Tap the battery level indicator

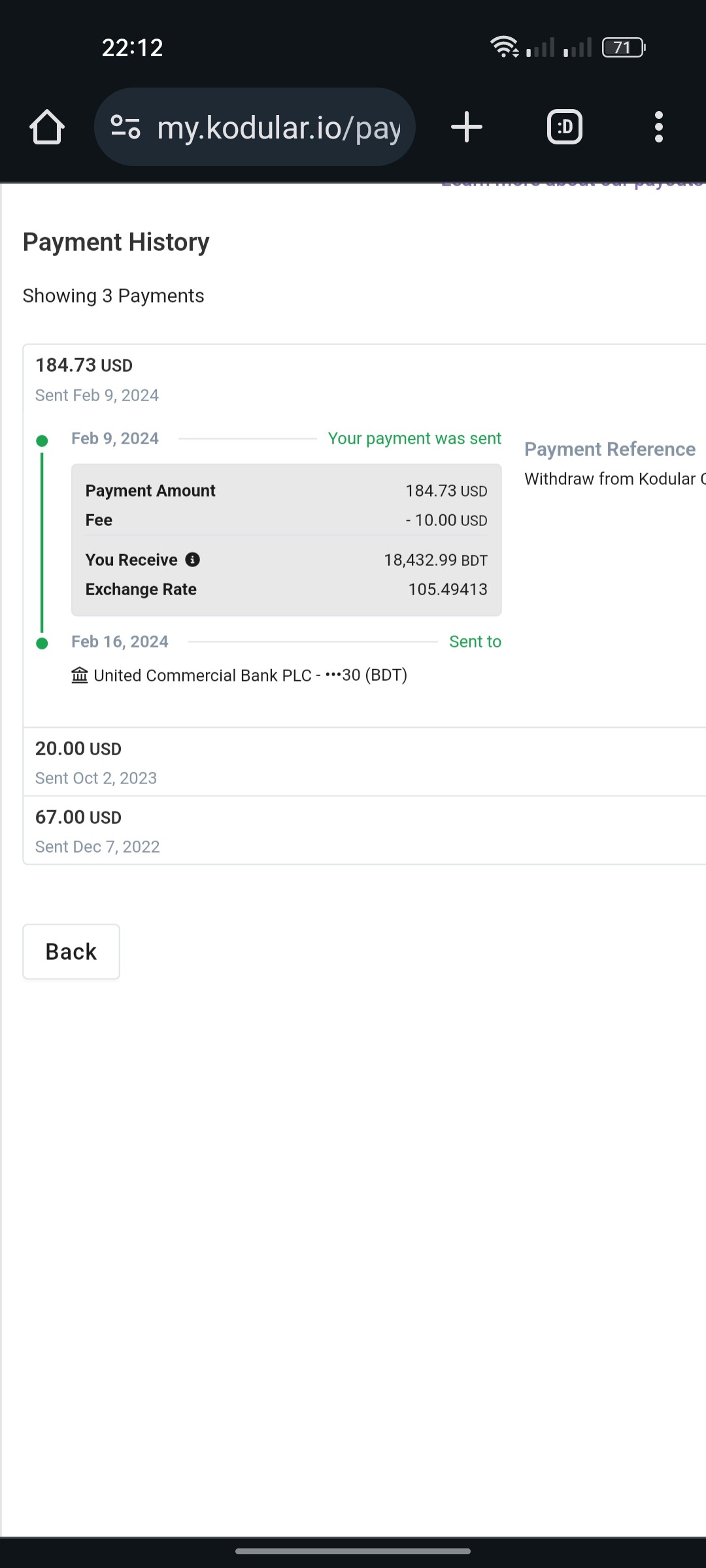pos(622,47)
